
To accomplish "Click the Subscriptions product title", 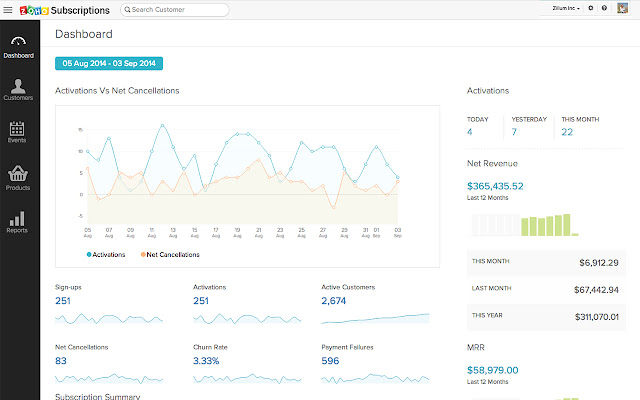I will [80, 10].
